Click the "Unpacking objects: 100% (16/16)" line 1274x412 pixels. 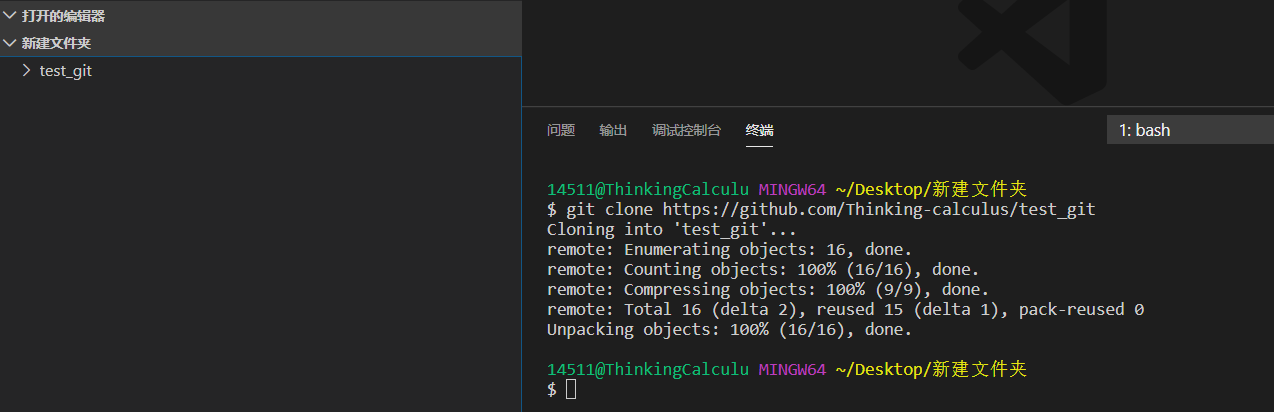point(730,329)
